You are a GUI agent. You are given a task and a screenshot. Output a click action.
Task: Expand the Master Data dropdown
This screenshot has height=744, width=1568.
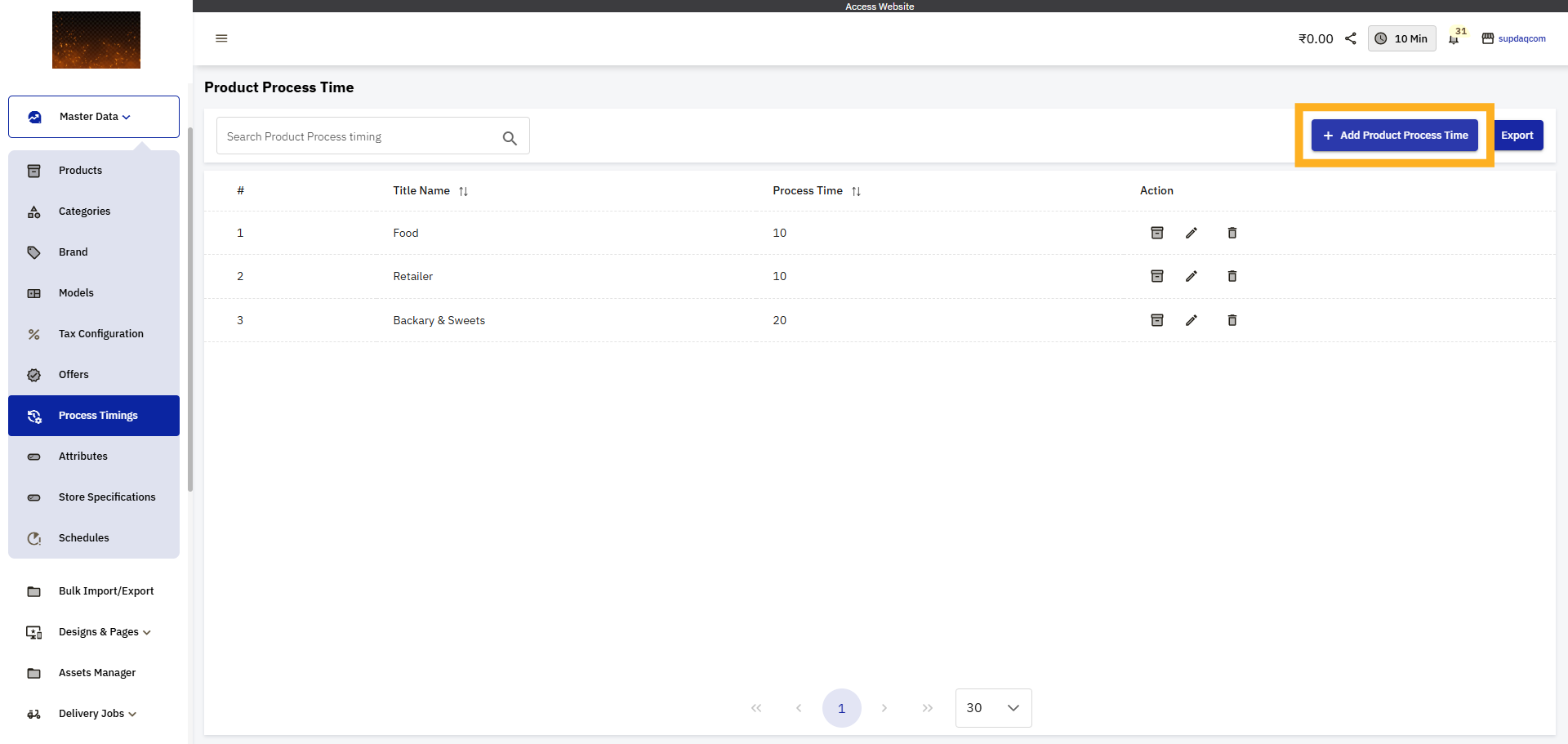pyautogui.click(x=93, y=116)
